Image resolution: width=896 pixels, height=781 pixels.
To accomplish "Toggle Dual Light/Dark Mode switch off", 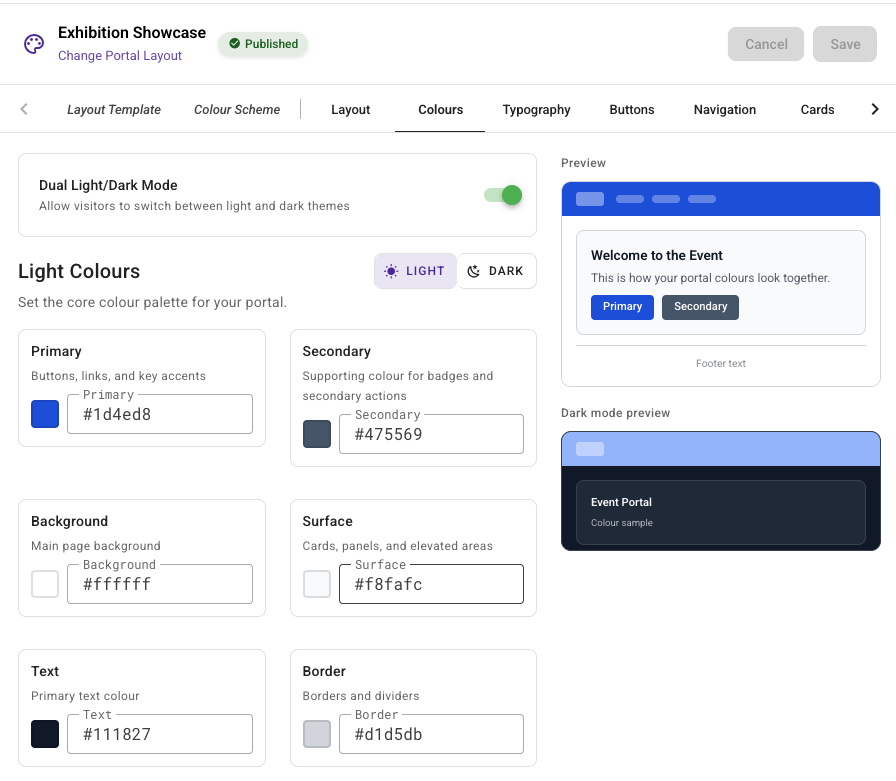I will (503, 195).
